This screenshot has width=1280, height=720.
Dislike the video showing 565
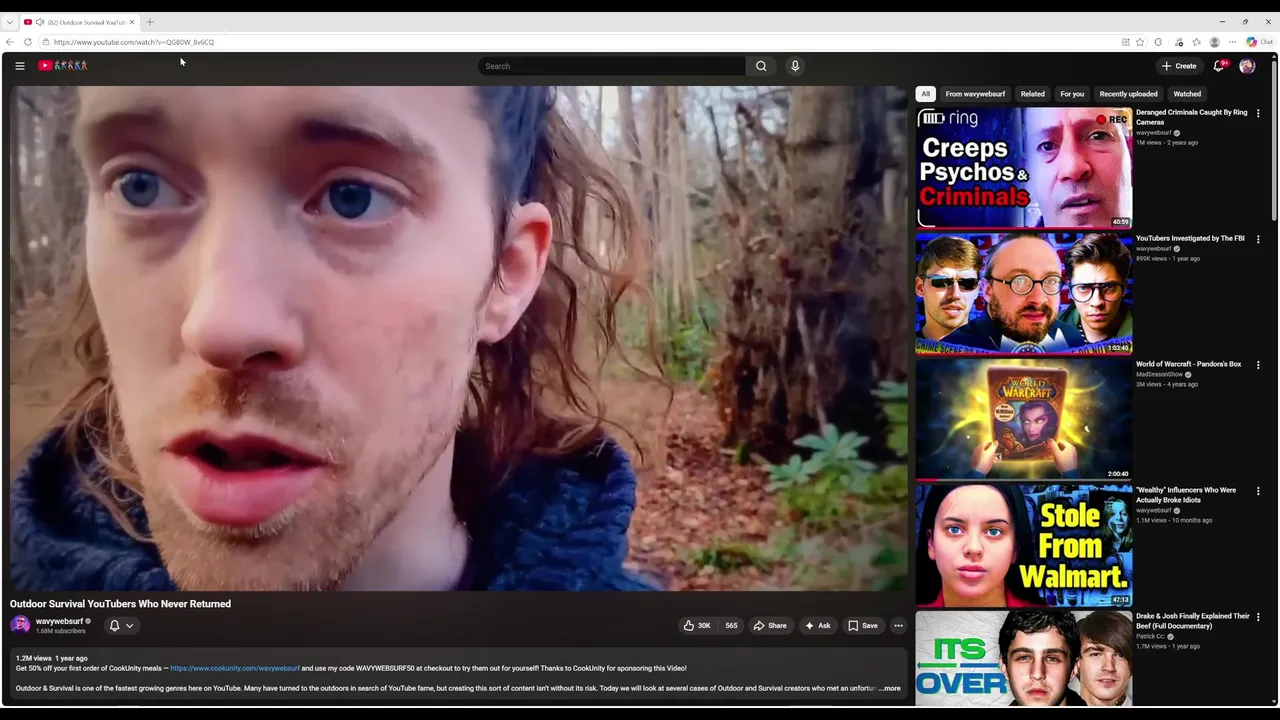(x=731, y=626)
